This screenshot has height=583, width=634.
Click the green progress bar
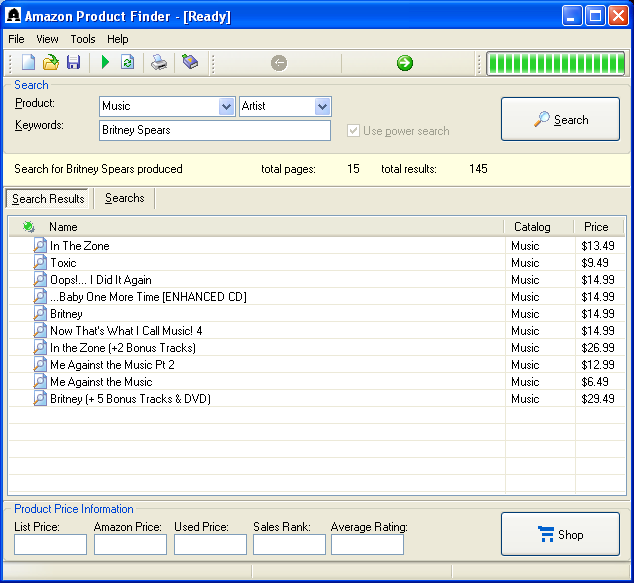pyautogui.click(x=555, y=64)
